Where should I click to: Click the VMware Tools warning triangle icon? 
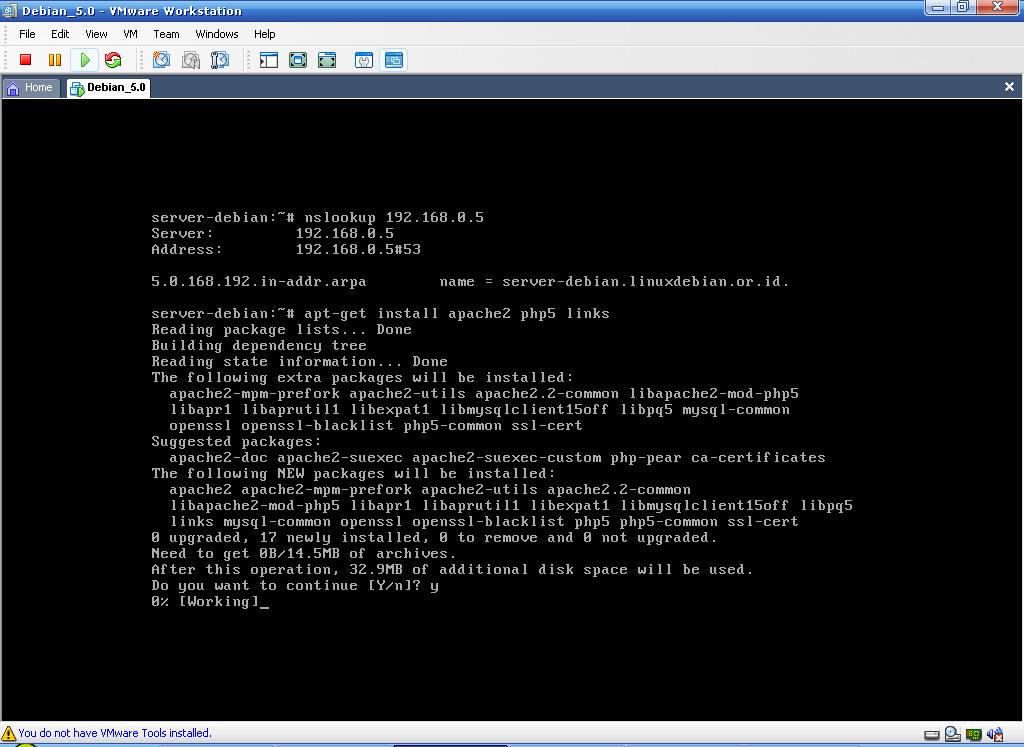click(x=8, y=733)
